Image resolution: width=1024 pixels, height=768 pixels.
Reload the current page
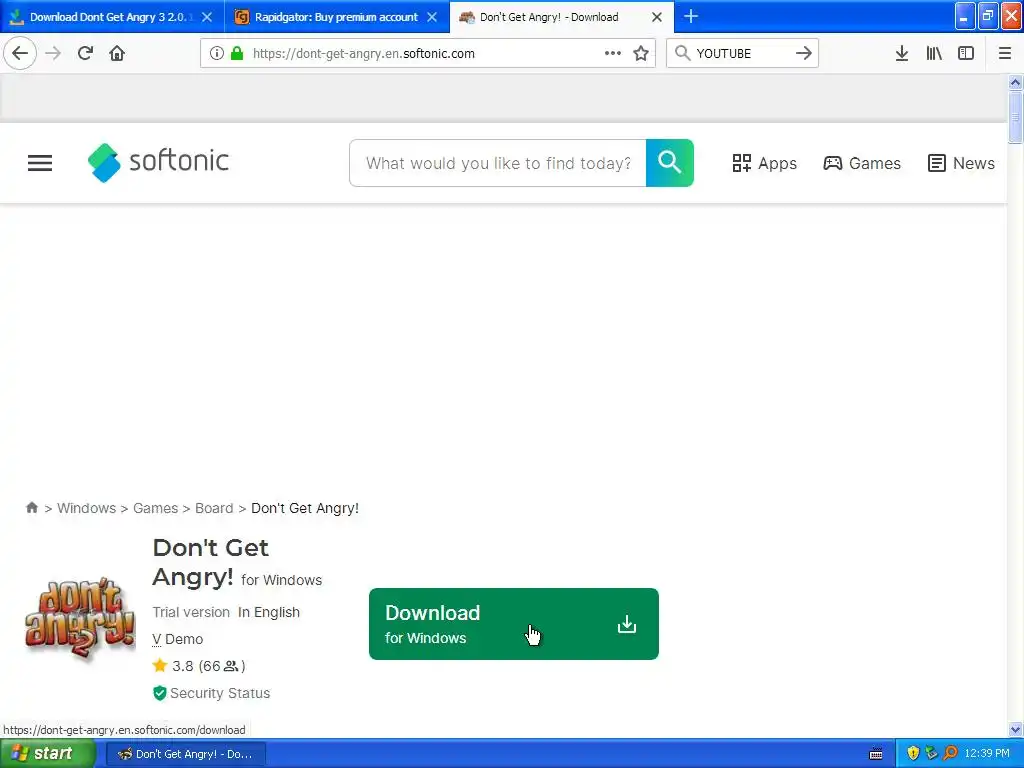click(85, 53)
